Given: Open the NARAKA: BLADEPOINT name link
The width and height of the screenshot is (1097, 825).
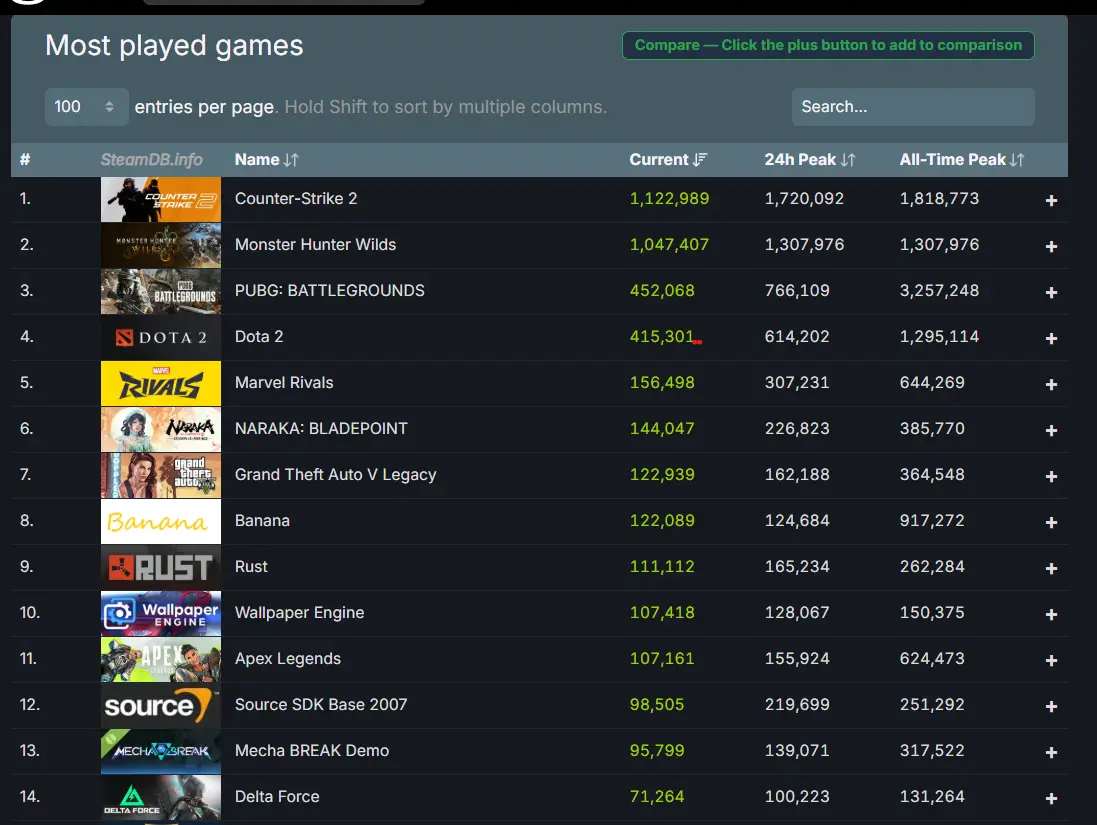Looking at the screenshot, I should click(x=321, y=429).
